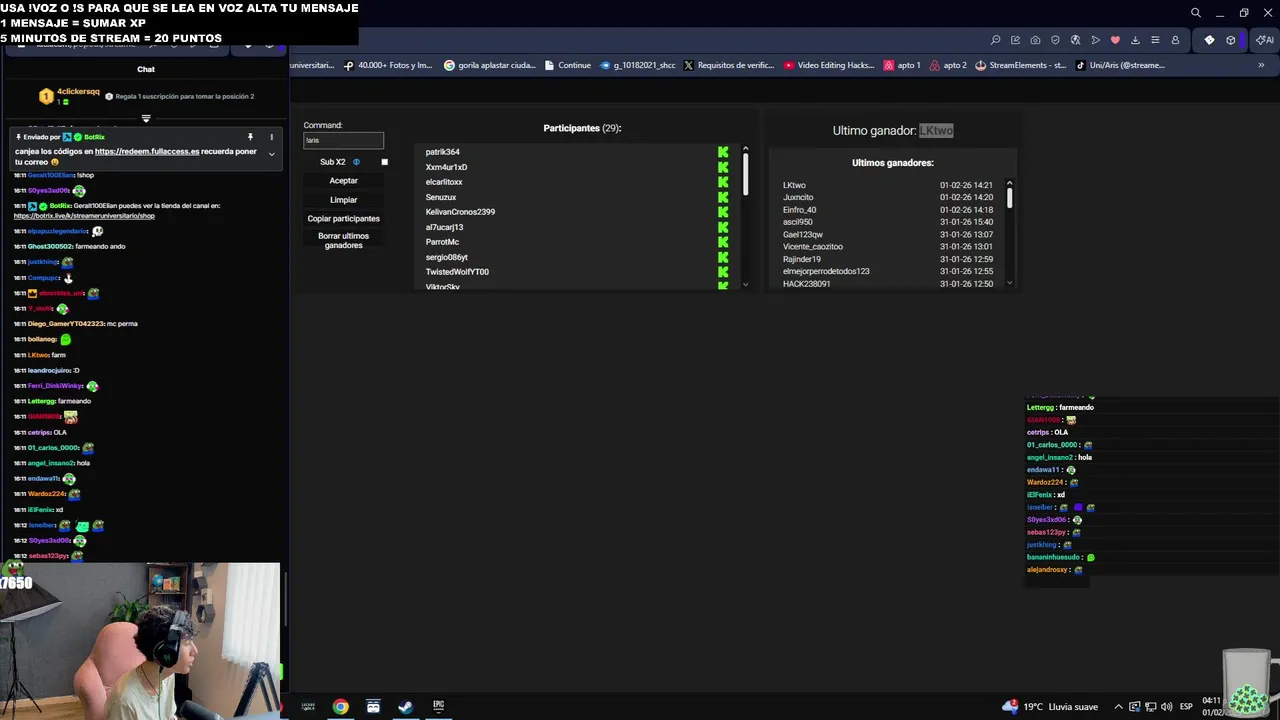Screen dimensions: 1280x720
Task: Click the Copiar participantes button
Action: point(343,219)
